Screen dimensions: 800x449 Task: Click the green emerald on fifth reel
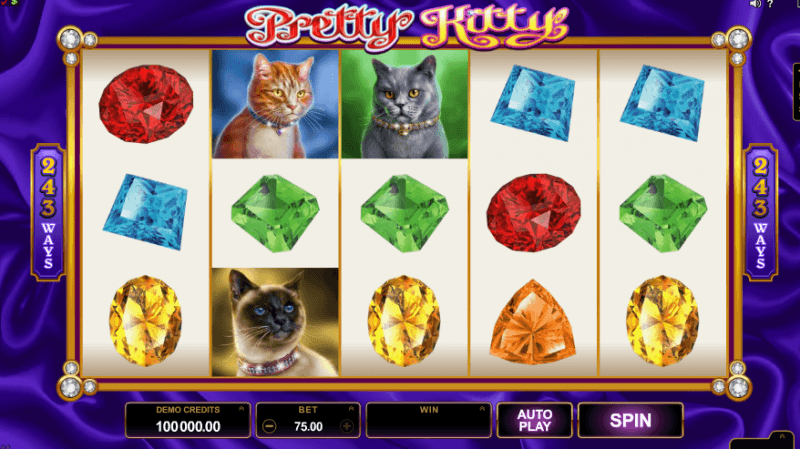663,213
